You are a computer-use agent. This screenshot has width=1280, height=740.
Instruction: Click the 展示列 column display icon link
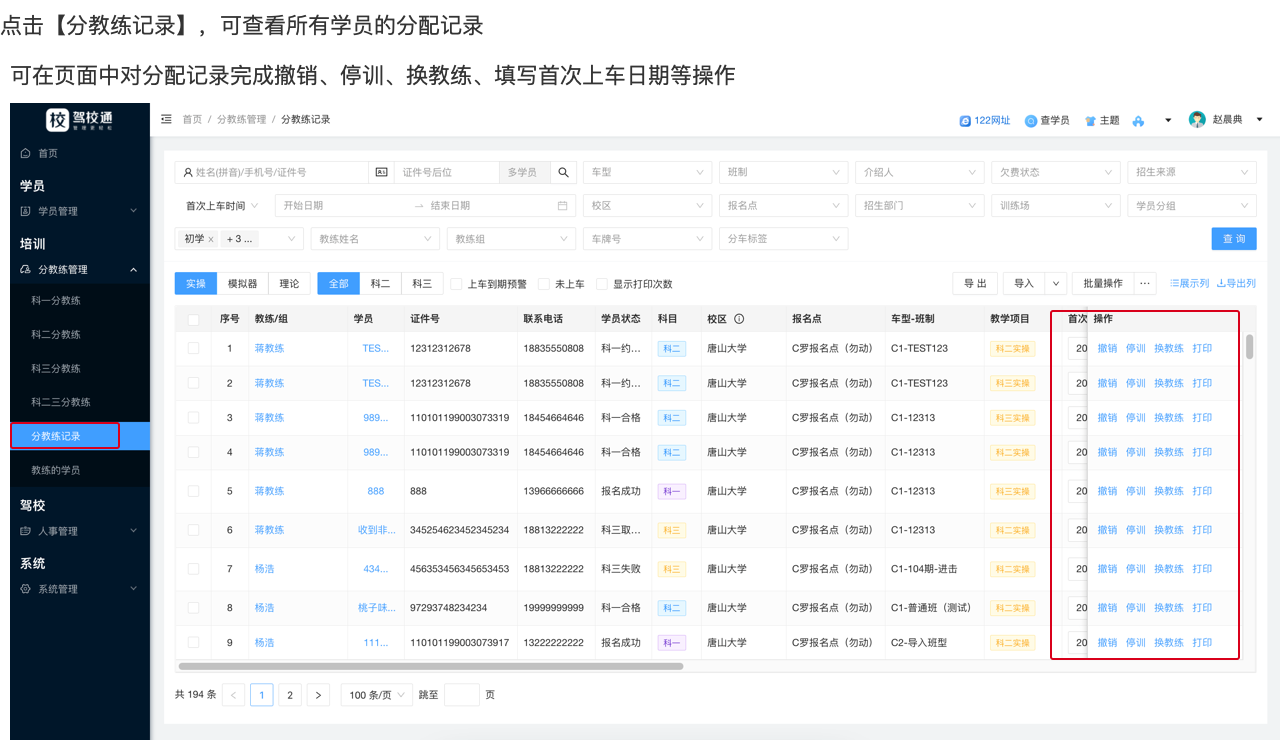pos(1189,283)
